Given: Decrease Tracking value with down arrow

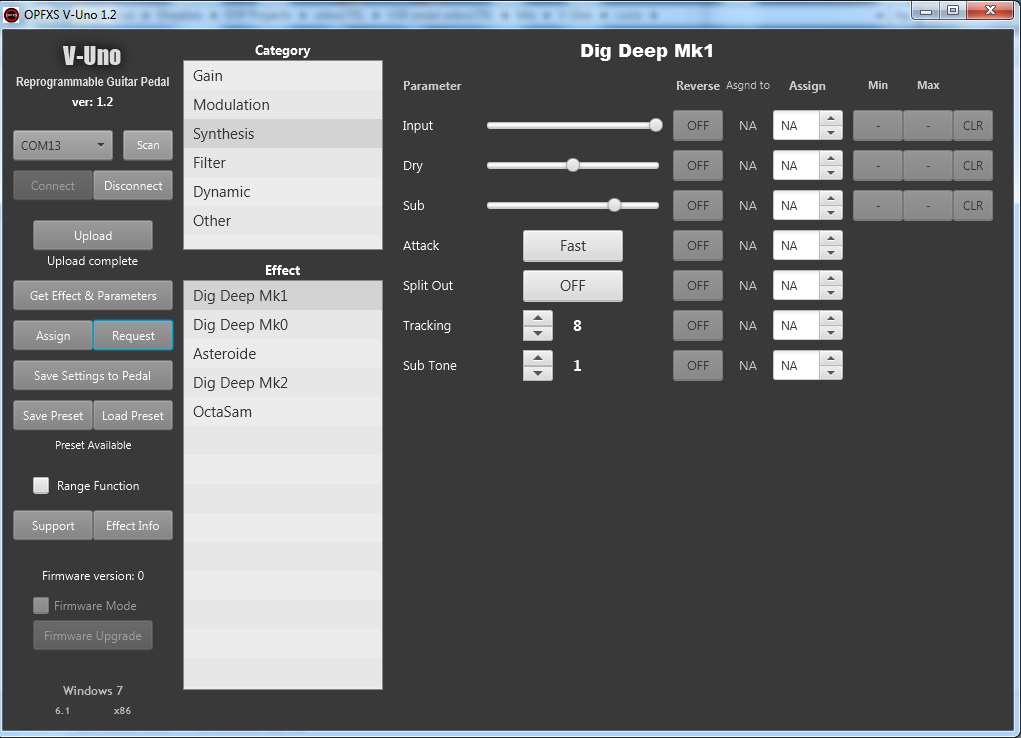Looking at the screenshot, I should pos(538,334).
